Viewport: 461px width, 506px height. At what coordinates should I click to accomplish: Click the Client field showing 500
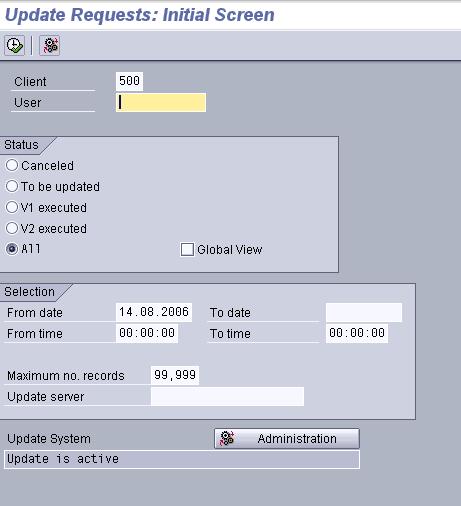[129, 81]
